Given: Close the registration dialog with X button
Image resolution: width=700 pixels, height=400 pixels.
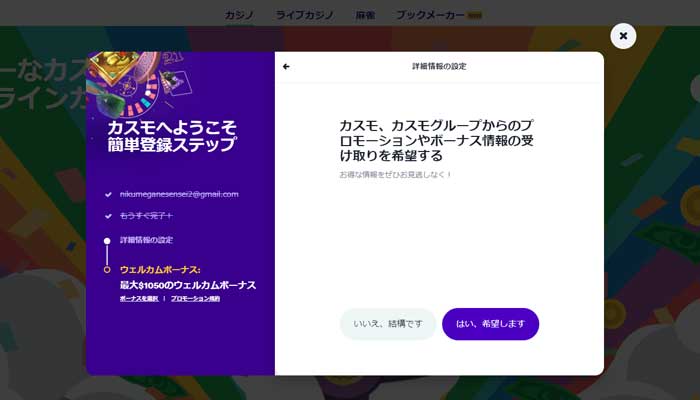Looking at the screenshot, I should (623, 36).
